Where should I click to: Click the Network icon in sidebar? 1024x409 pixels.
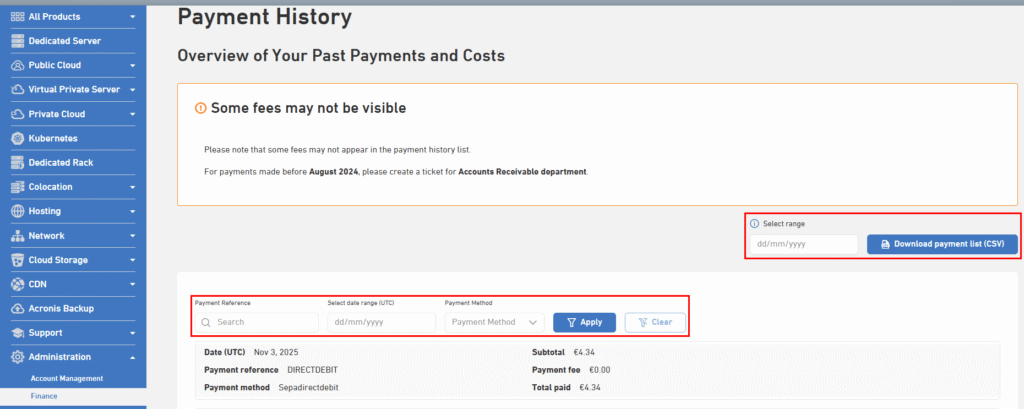point(17,236)
